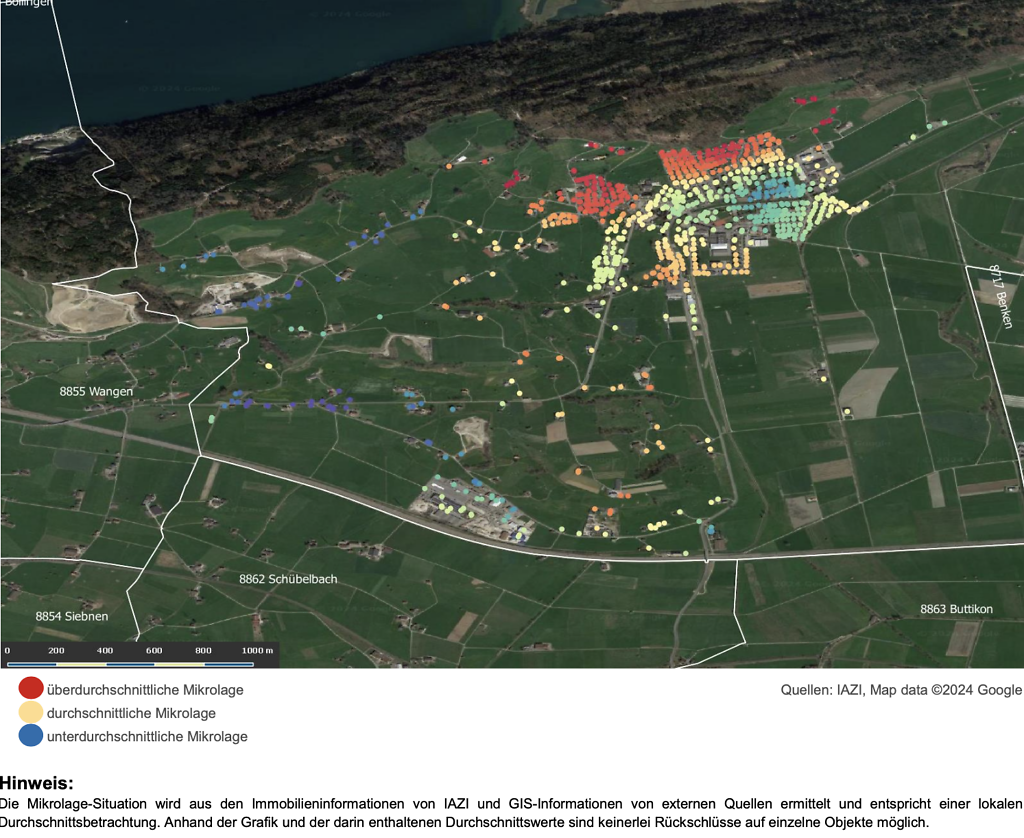
Task: Select the "durchschnittliche Mikrolage" legend label
Action: 131,713
